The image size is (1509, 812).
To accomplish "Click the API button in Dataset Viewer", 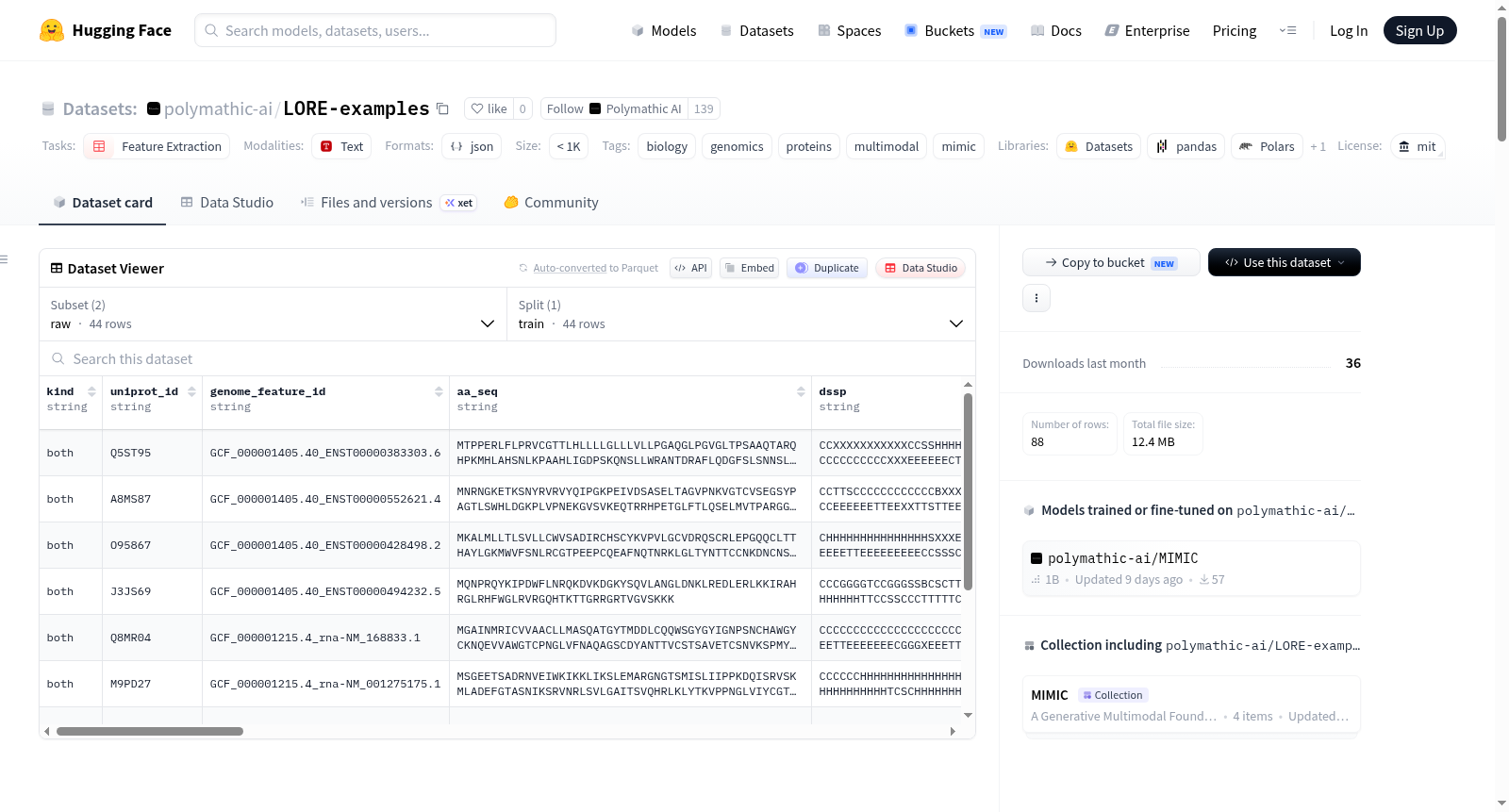I will click(x=690, y=268).
